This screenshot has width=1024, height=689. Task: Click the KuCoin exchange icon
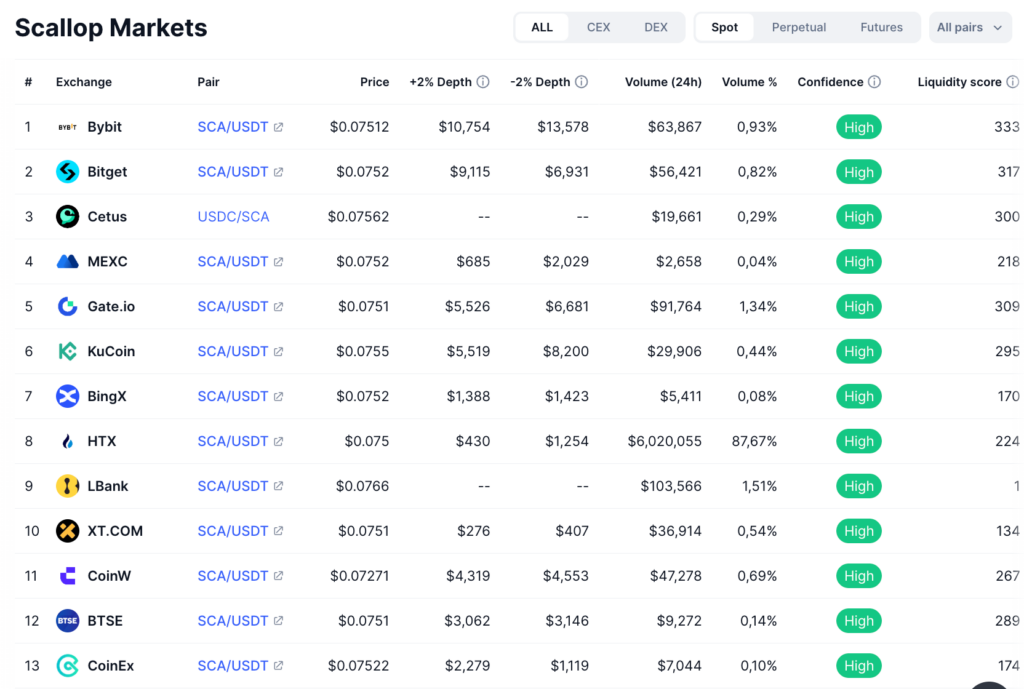pos(66,351)
